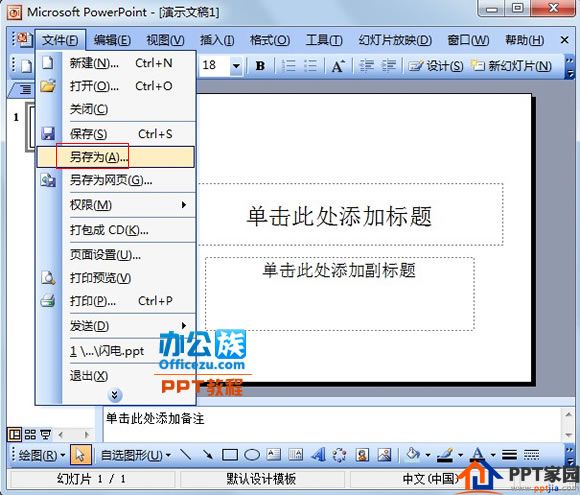The width and height of the screenshot is (580, 495).
Task: Select the Oval drawing tool
Action: (252, 455)
